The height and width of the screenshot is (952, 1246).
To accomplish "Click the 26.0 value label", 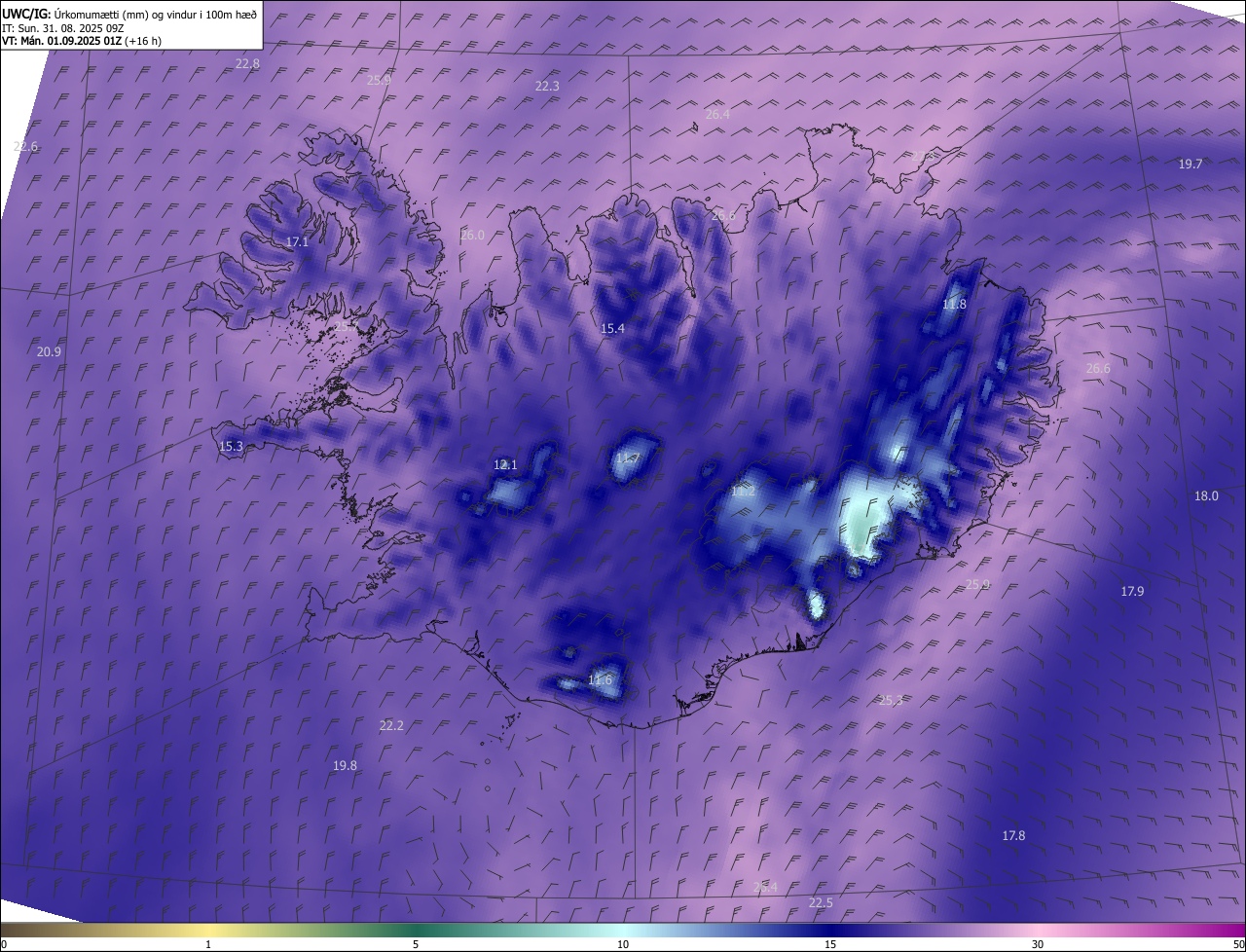I will click(x=472, y=235).
